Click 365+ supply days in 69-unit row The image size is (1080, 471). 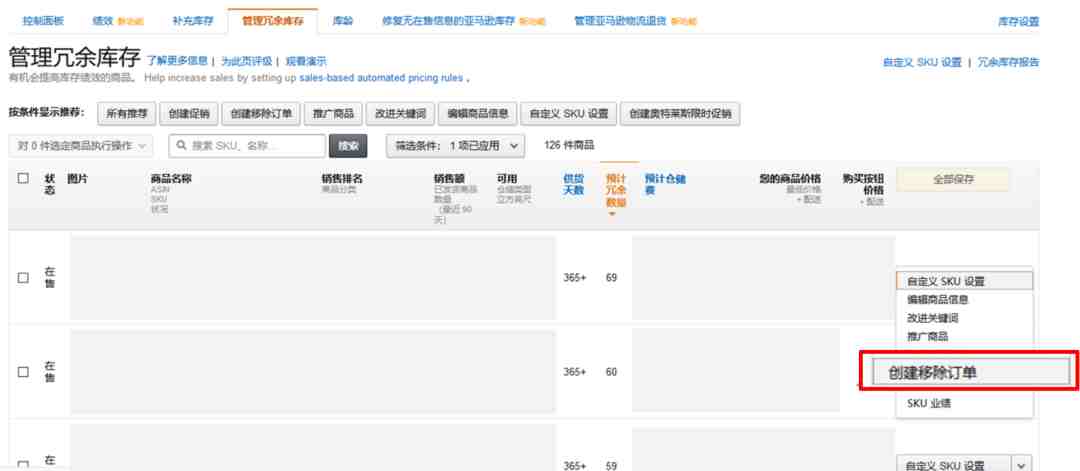[x=574, y=278]
